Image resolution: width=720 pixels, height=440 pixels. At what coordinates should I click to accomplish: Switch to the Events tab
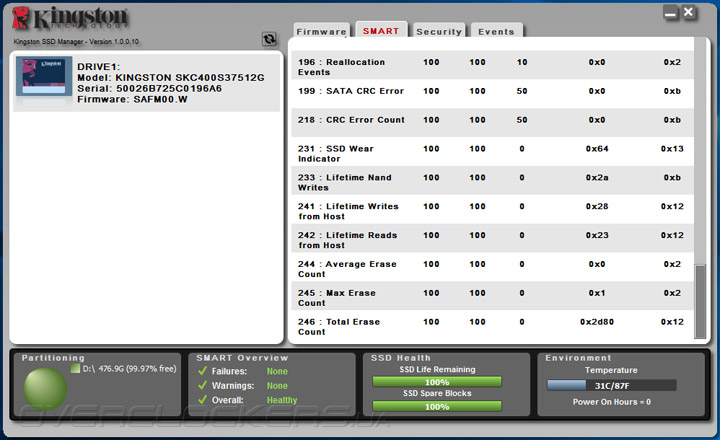(496, 31)
